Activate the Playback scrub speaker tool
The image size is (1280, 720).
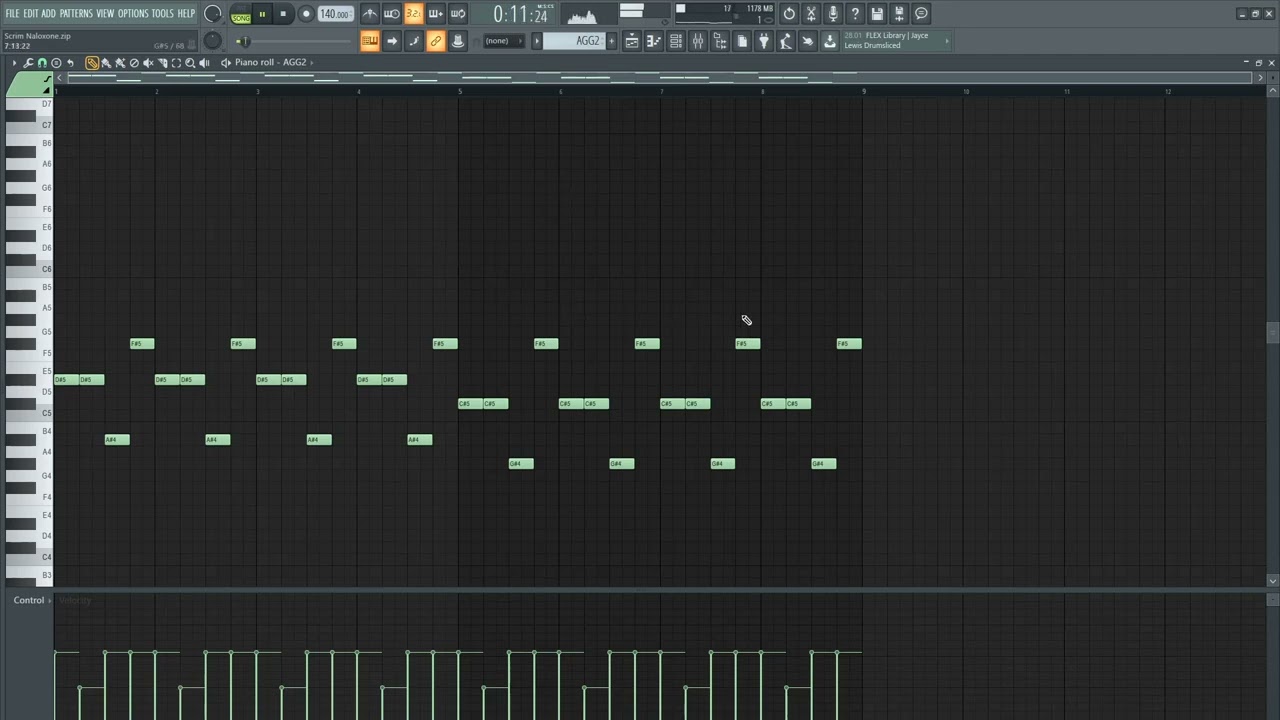[204, 63]
